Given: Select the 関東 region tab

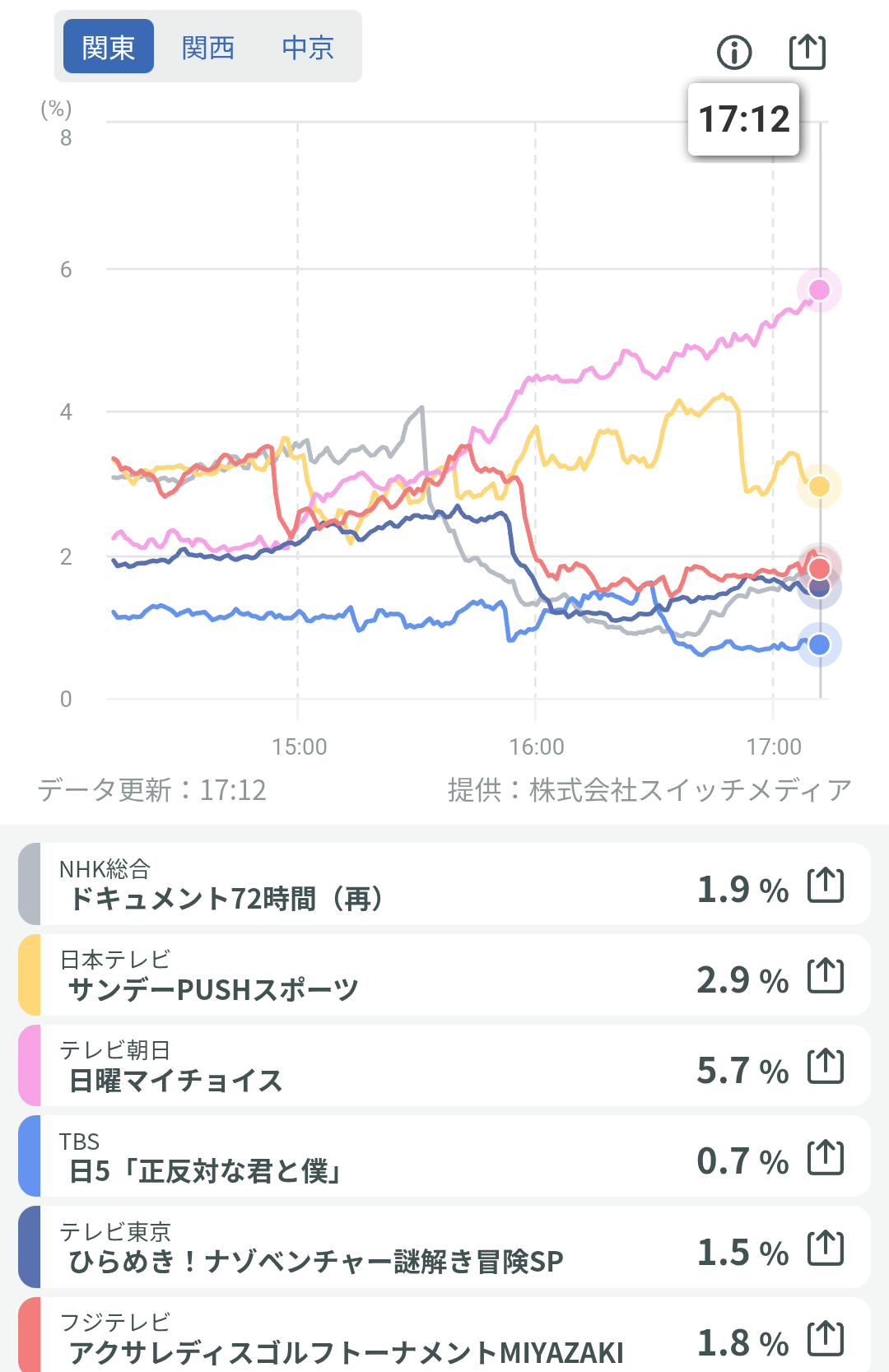Looking at the screenshot, I should tap(109, 48).
